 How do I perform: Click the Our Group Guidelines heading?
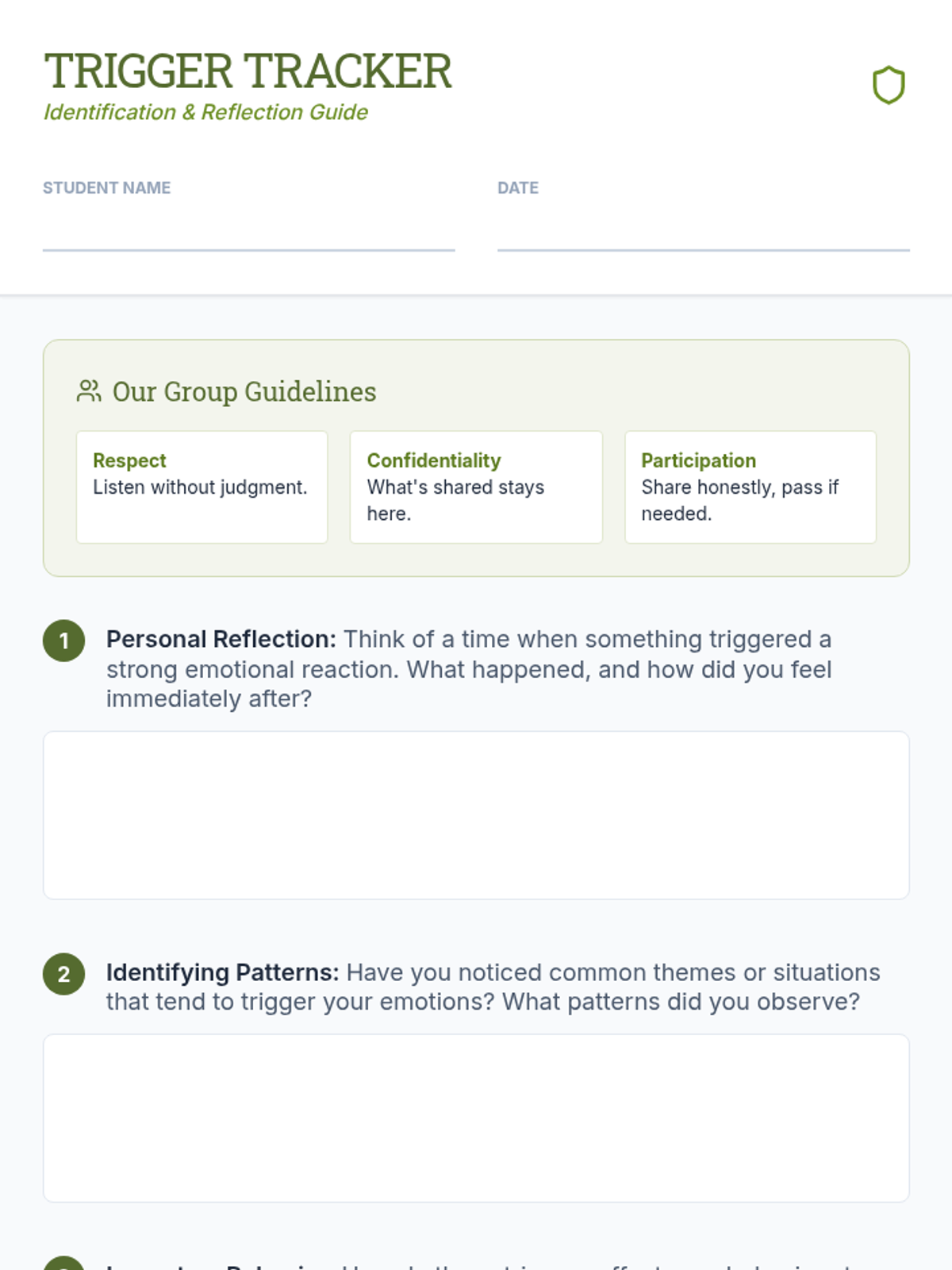click(244, 391)
